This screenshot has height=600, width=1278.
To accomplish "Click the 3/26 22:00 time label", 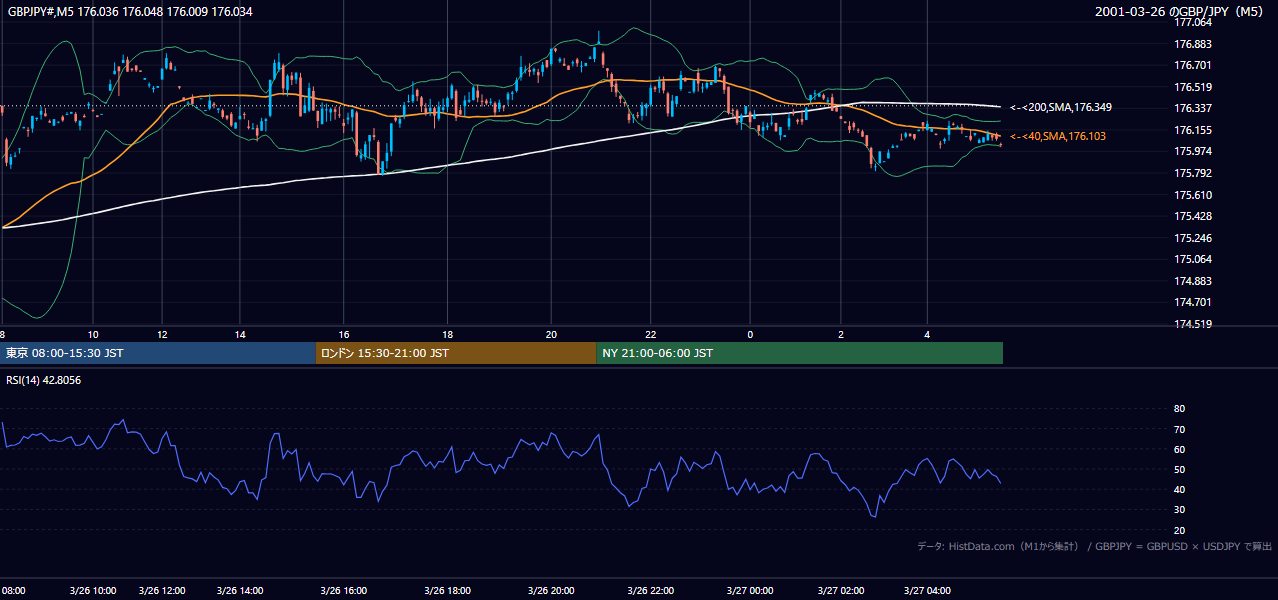I will (650, 590).
